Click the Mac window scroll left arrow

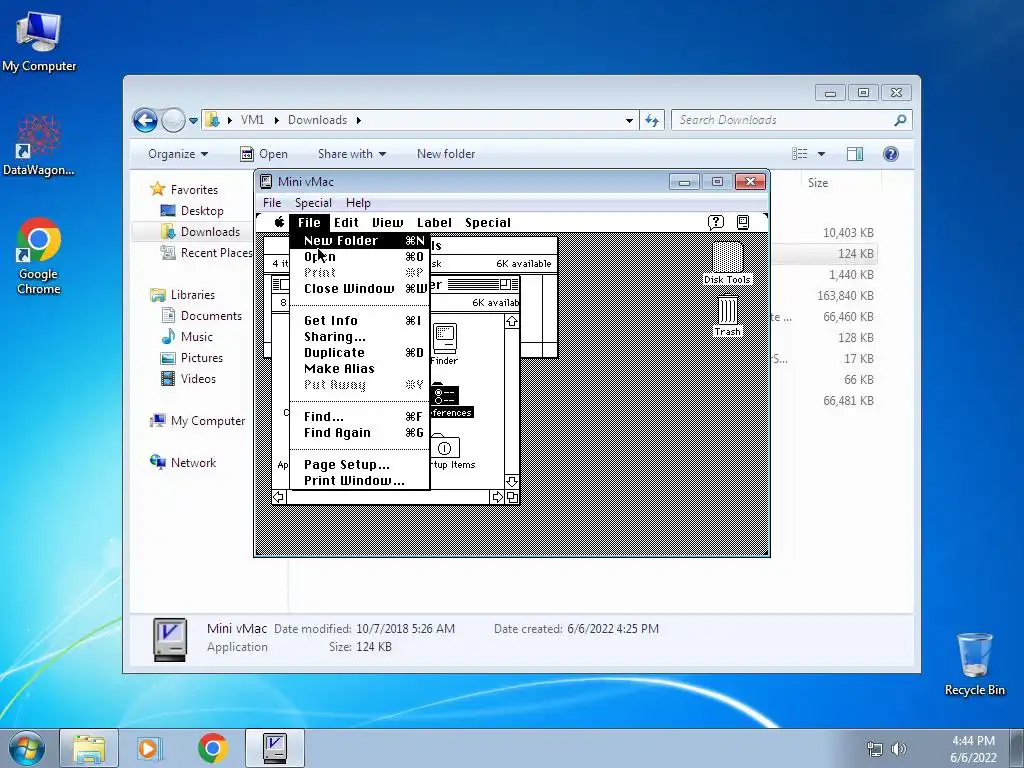click(279, 497)
